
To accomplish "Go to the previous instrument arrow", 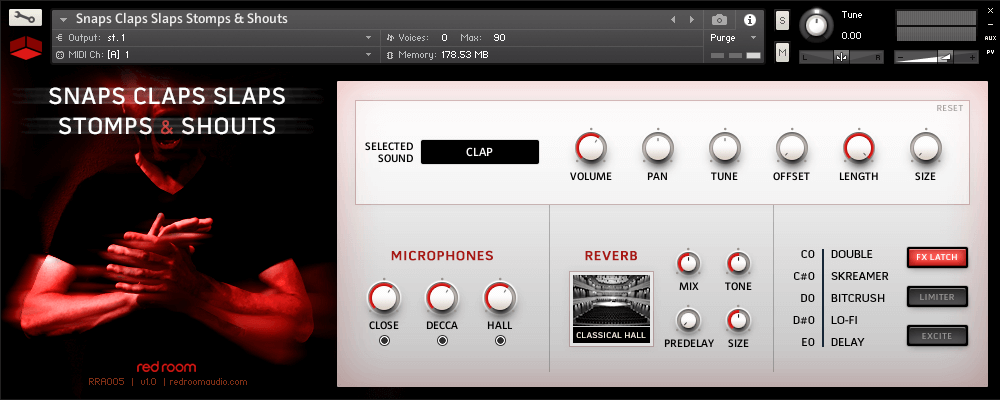I will tap(673, 20).
